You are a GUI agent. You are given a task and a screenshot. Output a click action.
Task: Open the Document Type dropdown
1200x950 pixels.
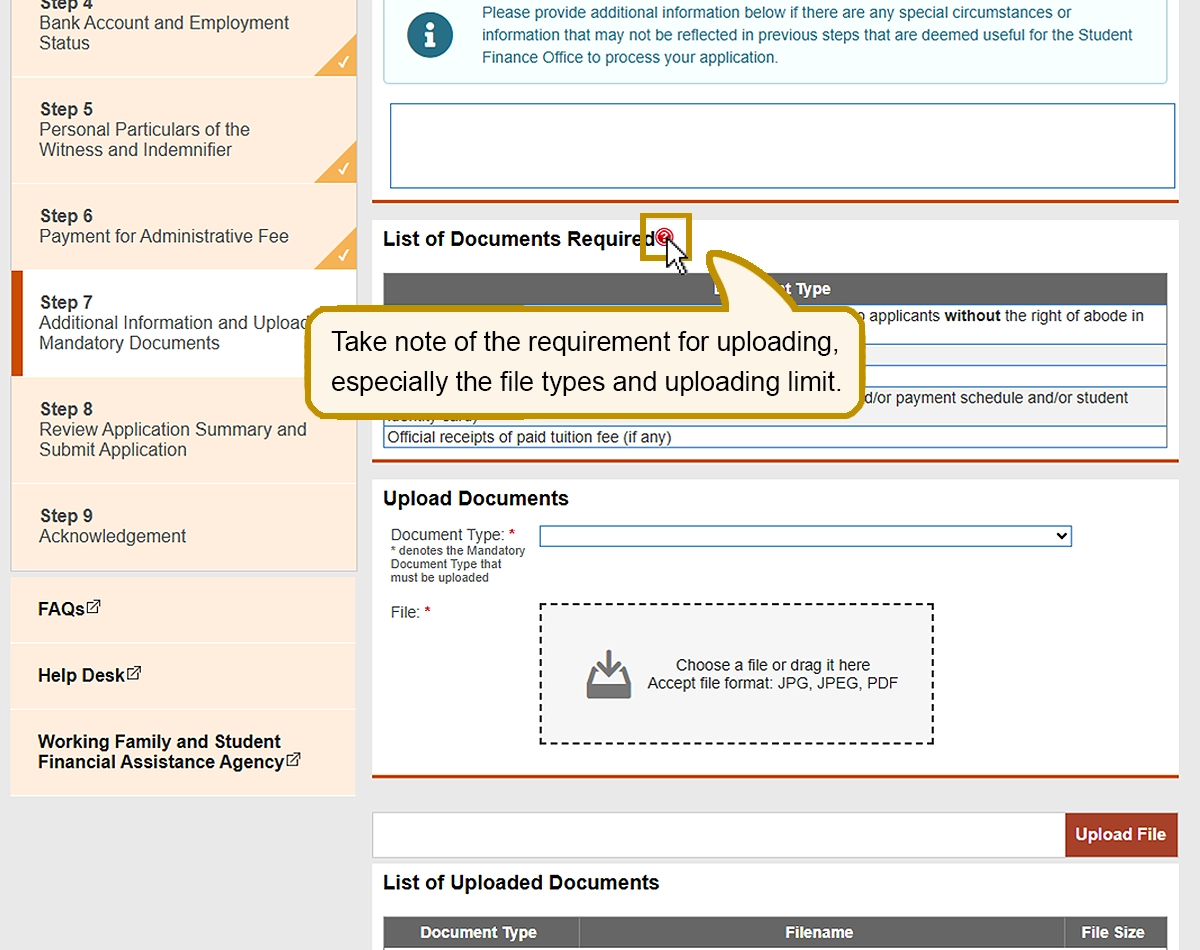tap(805, 536)
